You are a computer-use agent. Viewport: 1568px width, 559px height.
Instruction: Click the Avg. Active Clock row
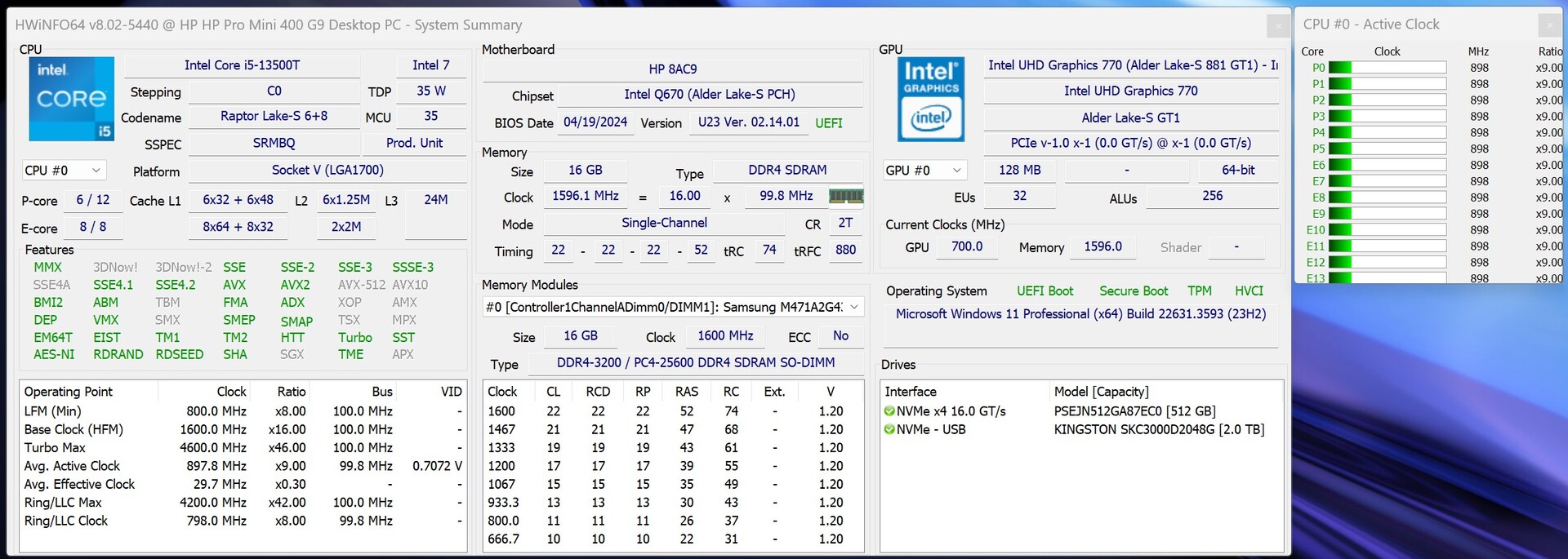coord(243,466)
